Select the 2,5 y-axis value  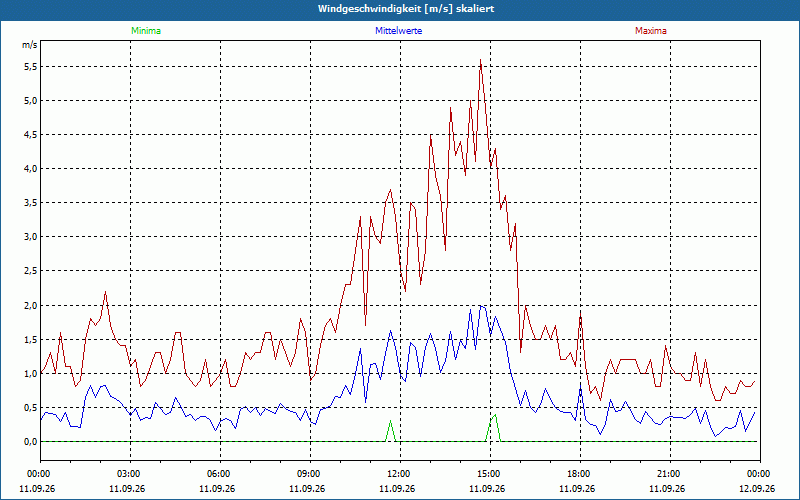click(31, 271)
